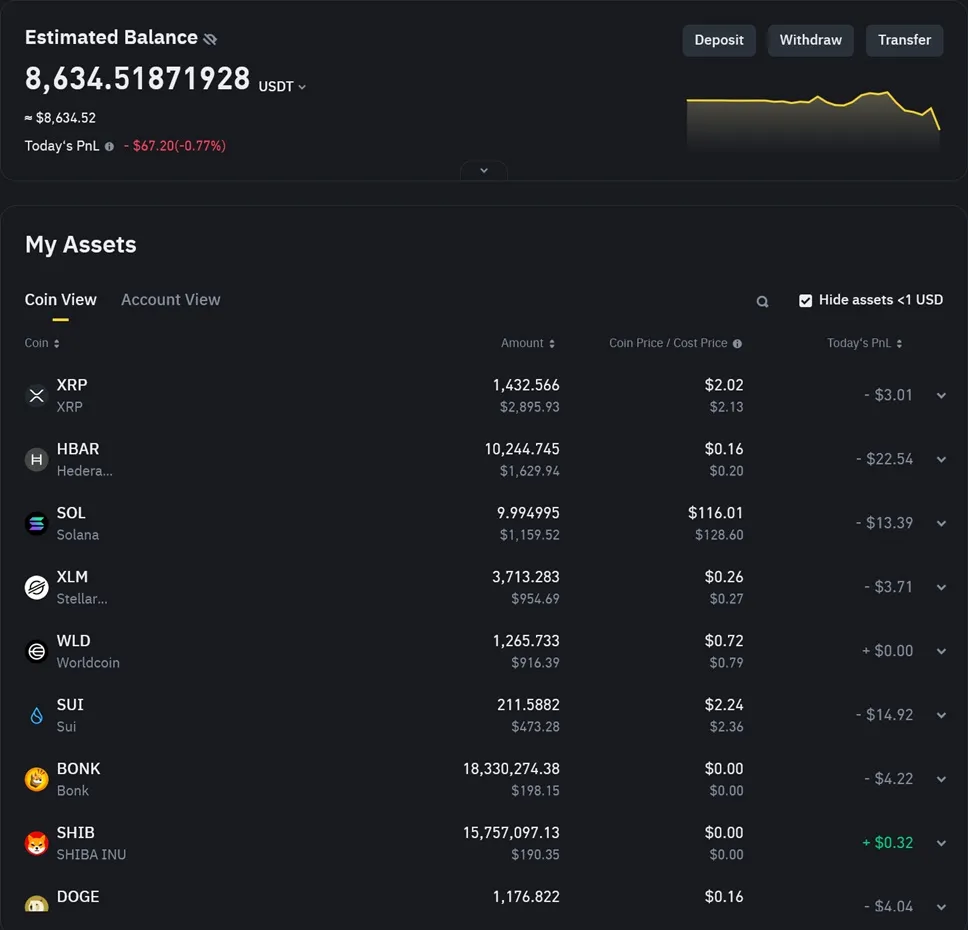Screen dimensions: 968x930
Task: Open the USDT currency dropdown
Action: tap(282, 86)
